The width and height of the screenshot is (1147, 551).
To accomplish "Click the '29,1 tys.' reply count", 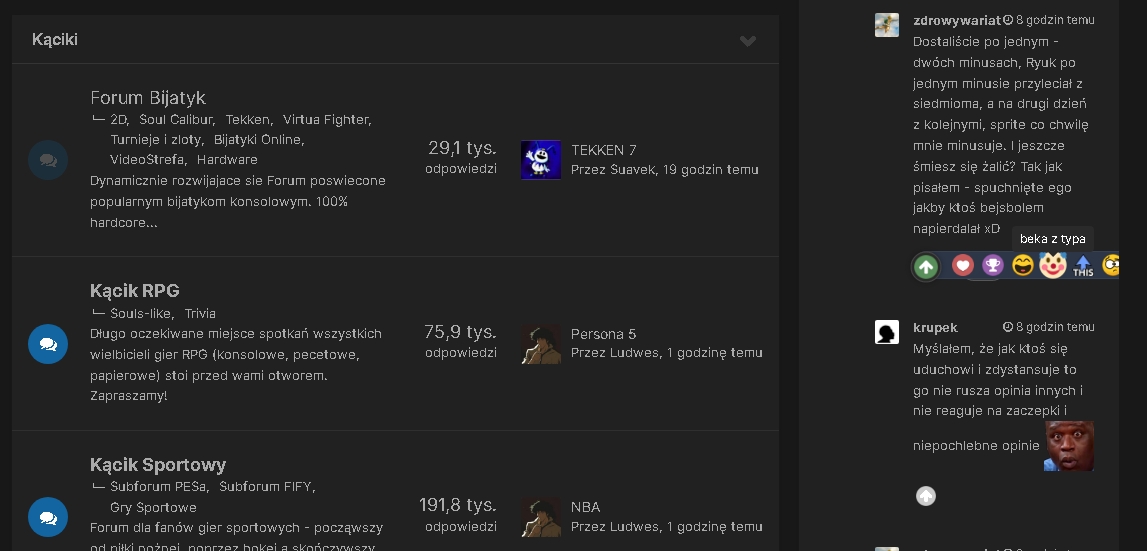I will click(x=462, y=149).
